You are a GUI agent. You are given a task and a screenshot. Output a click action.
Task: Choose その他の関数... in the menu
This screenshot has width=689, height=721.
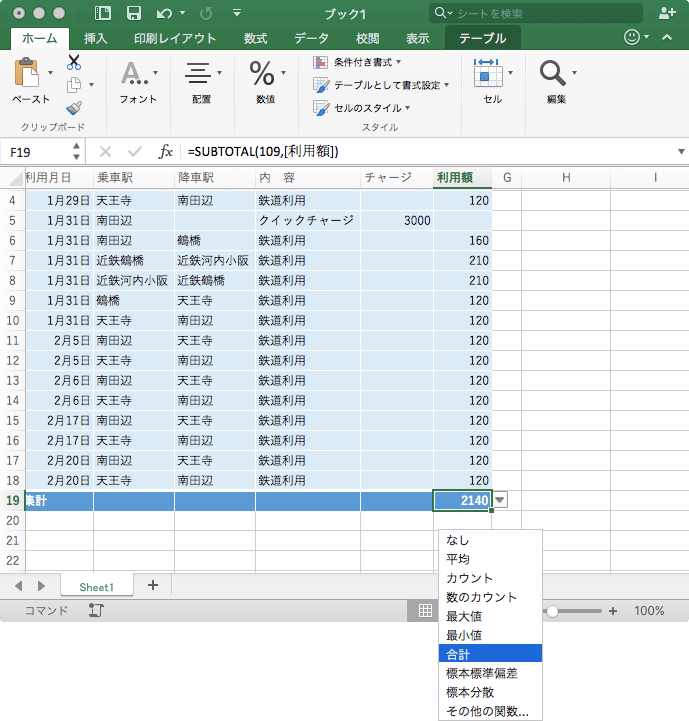490,711
